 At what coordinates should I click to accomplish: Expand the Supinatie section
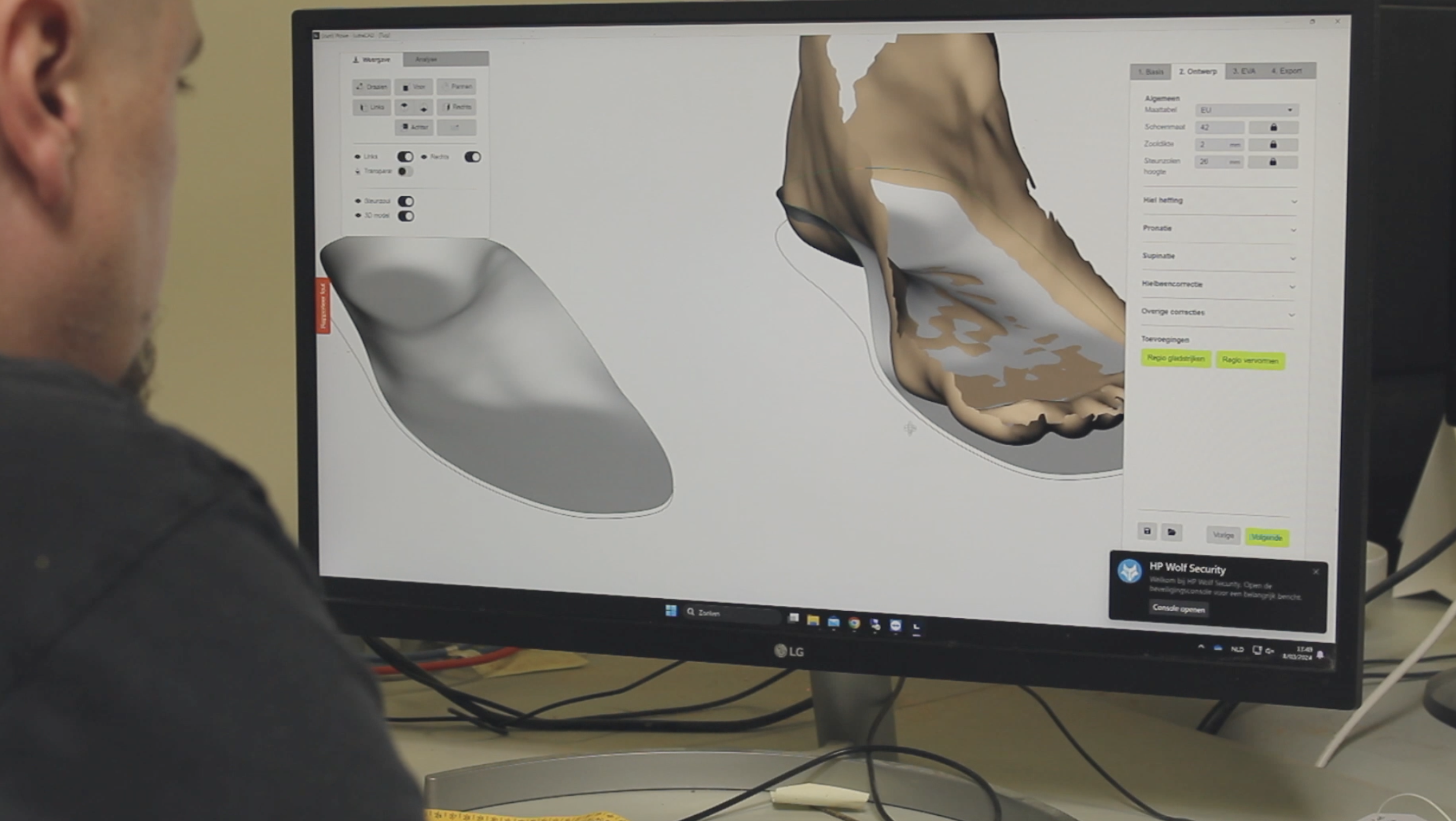tap(1219, 257)
